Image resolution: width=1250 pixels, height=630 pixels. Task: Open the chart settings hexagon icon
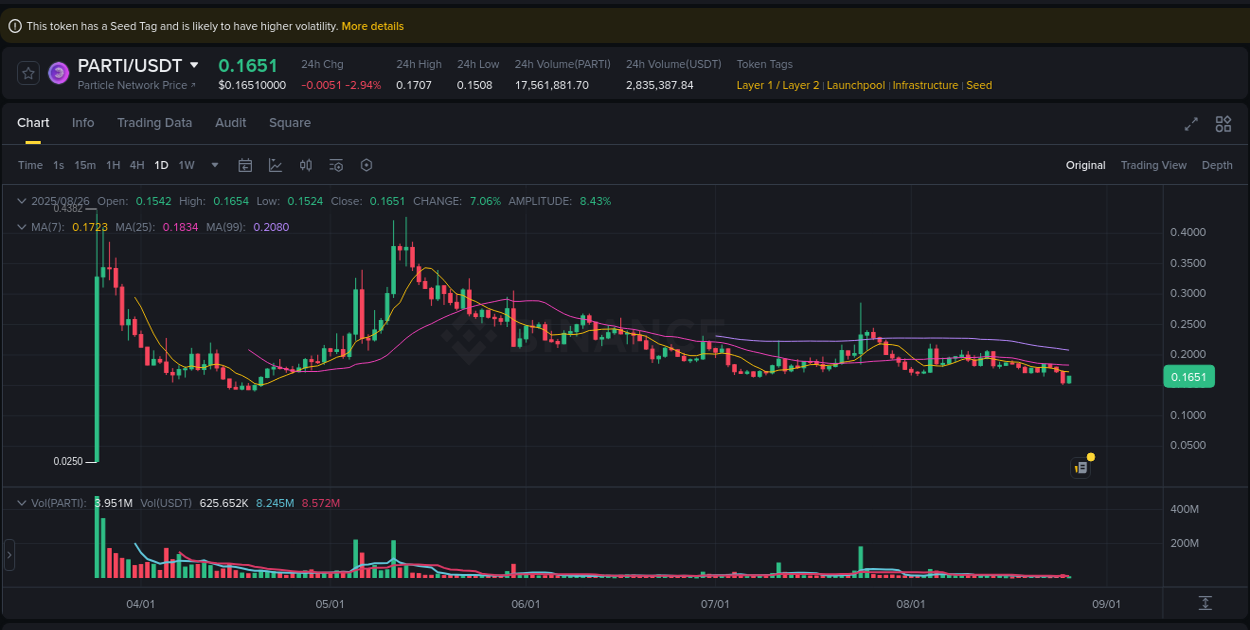tap(366, 165)
